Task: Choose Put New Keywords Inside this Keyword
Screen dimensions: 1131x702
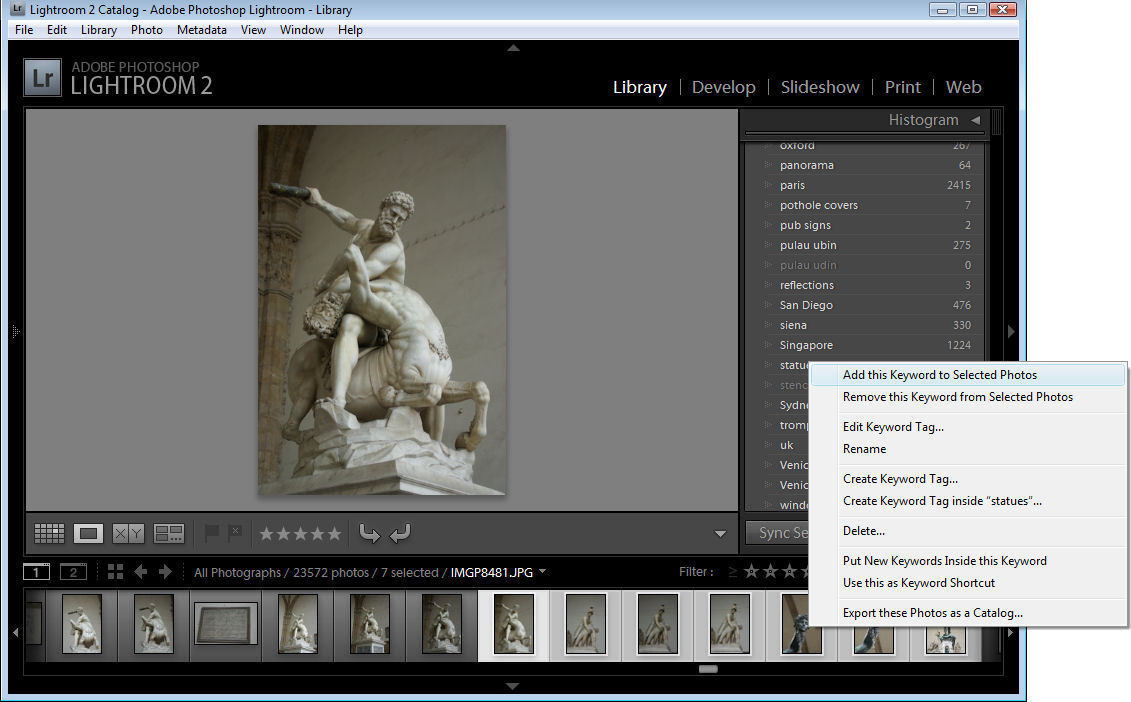Action: click(968, 561)
